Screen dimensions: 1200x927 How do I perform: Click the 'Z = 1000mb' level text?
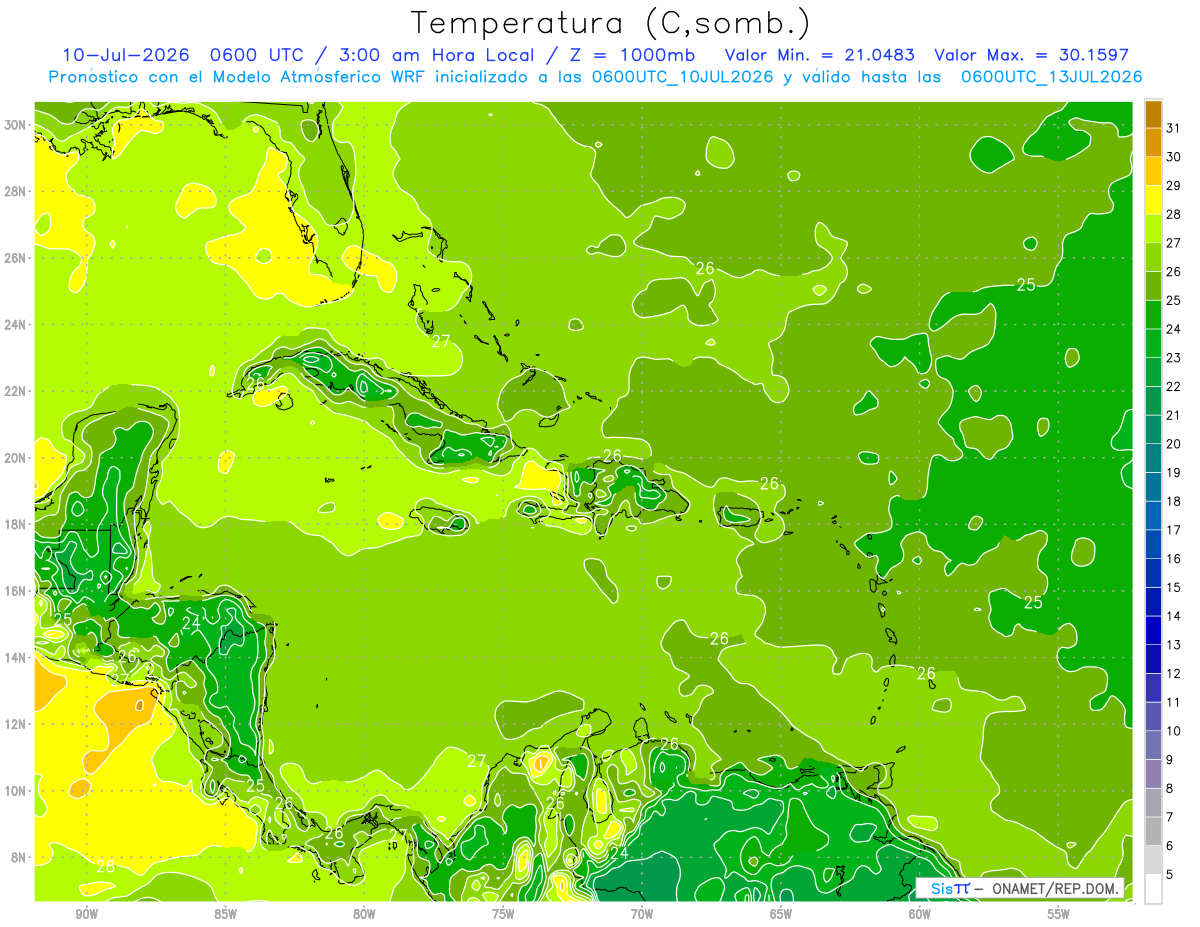pyautogui.click(x=633, y=55)
